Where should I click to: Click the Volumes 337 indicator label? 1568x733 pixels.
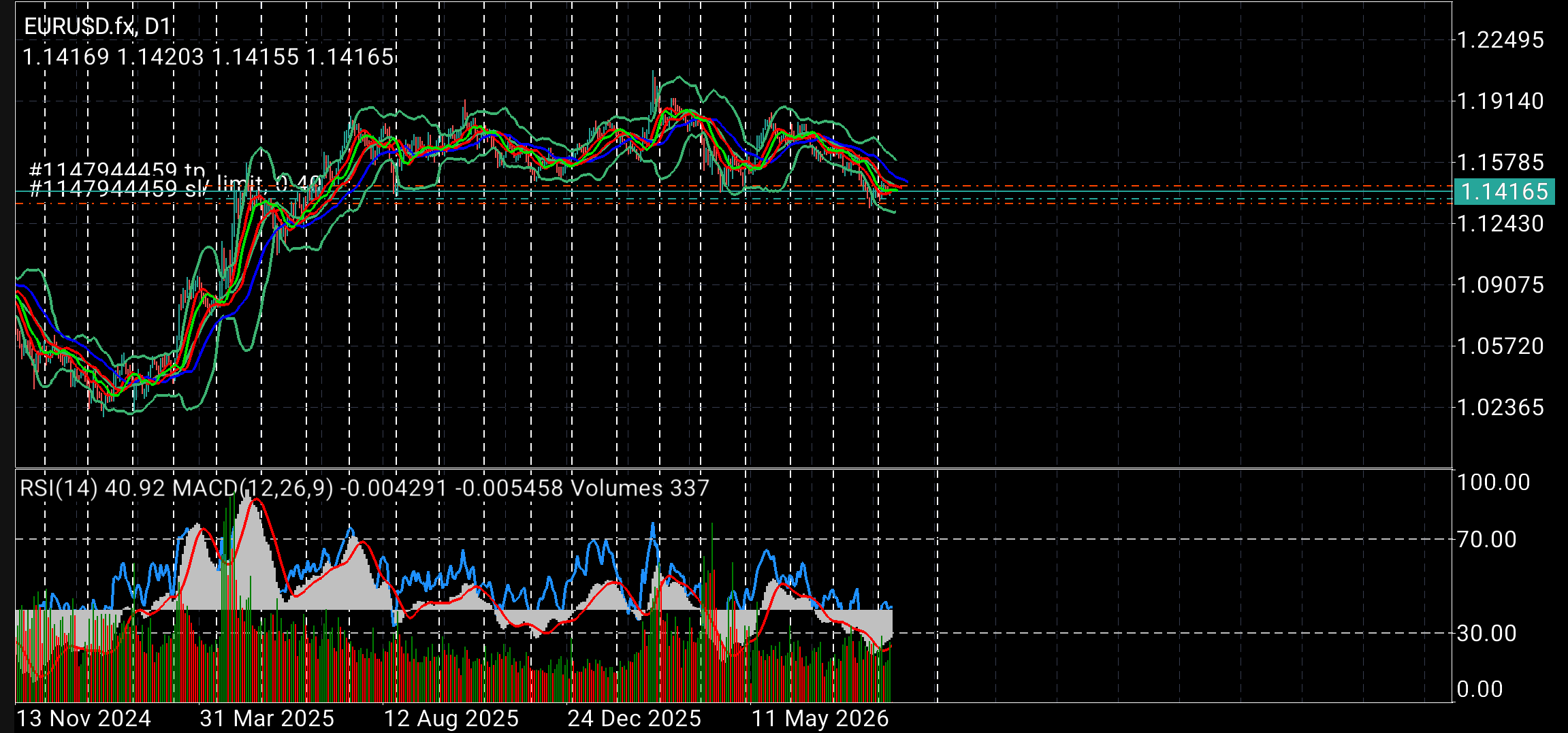(640, 488)
